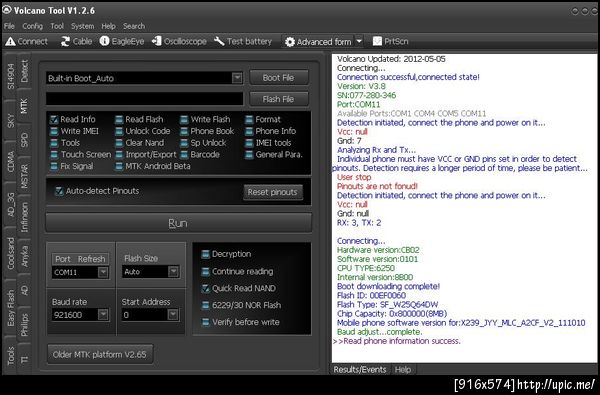Enable Continue reading checkbox
Screen dimensions: 600x395
(205, 271)
